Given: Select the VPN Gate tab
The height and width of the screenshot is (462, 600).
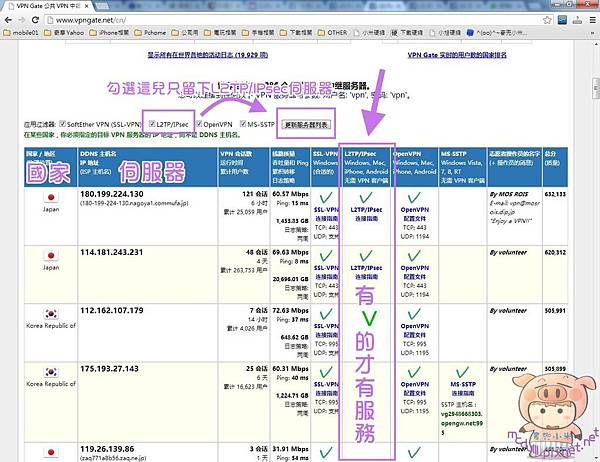Looking at the screenshot, I should pos(48,6).
